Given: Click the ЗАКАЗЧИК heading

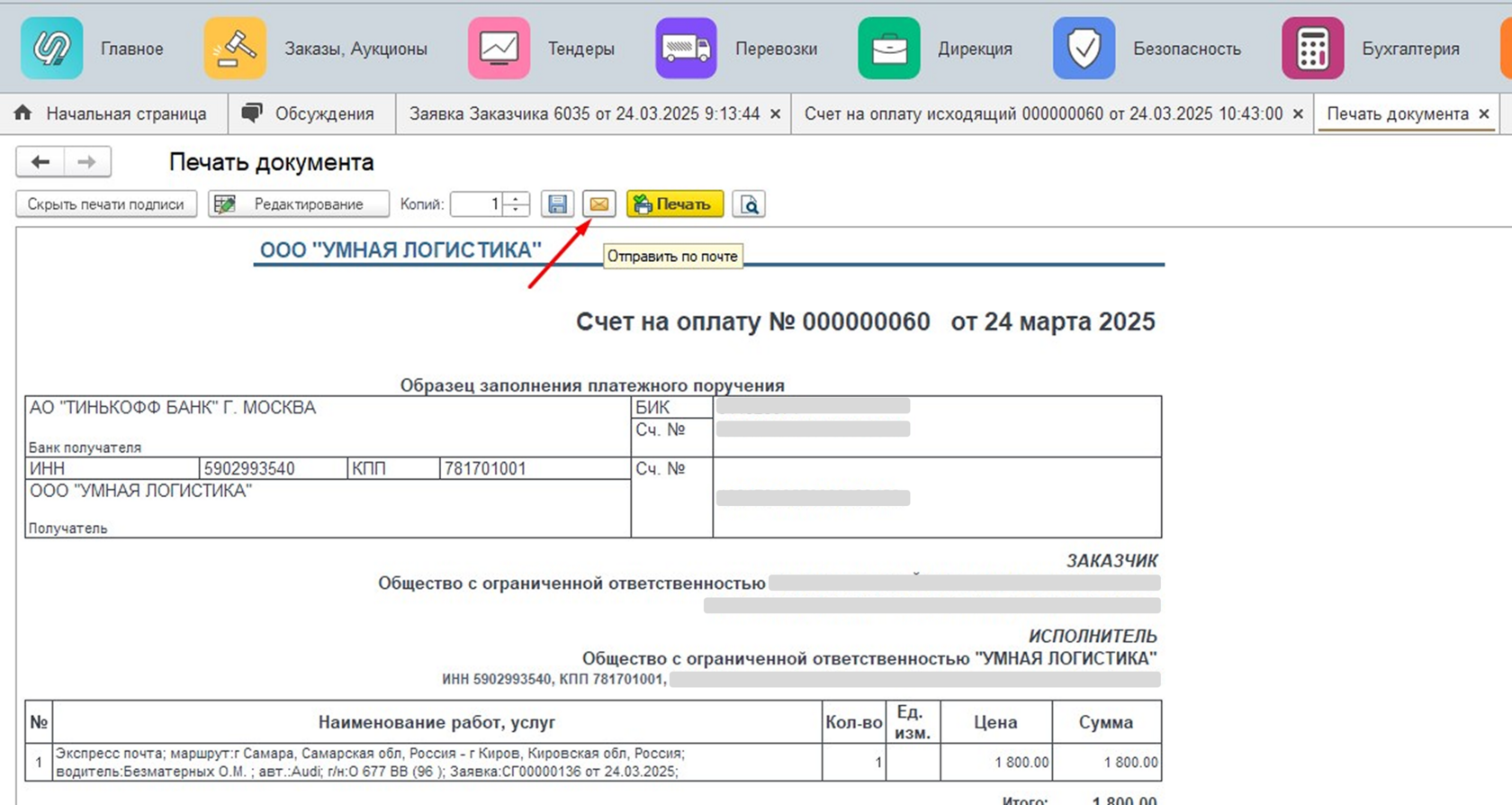Looking at the screenshot, I should pyautogui.click(x=1111, y=561).
